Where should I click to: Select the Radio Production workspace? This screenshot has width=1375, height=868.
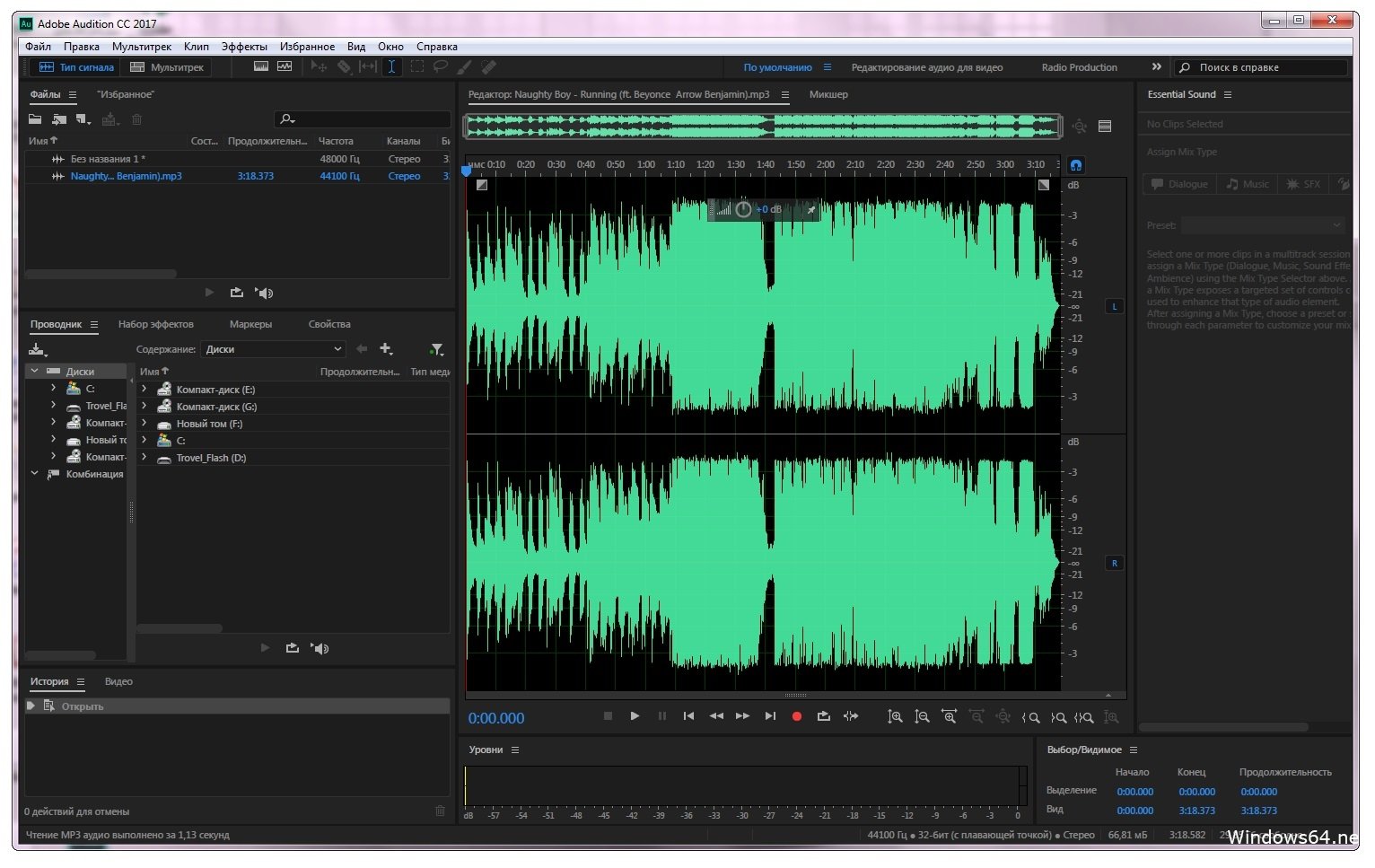[1079, 67]
